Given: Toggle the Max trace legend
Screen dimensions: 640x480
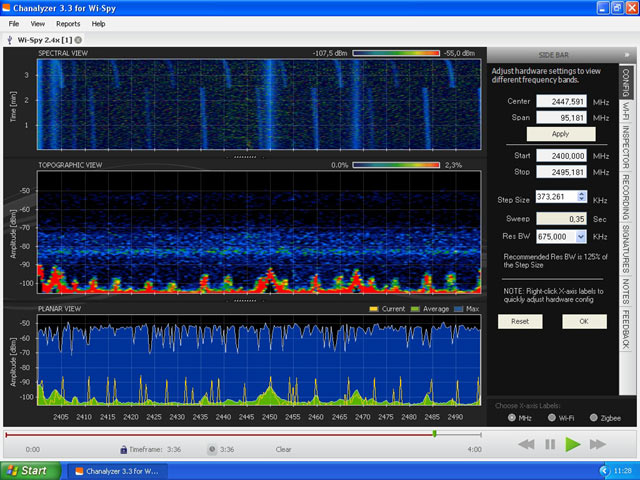Looking at the screenshot, I should click(x=467, y=309).
